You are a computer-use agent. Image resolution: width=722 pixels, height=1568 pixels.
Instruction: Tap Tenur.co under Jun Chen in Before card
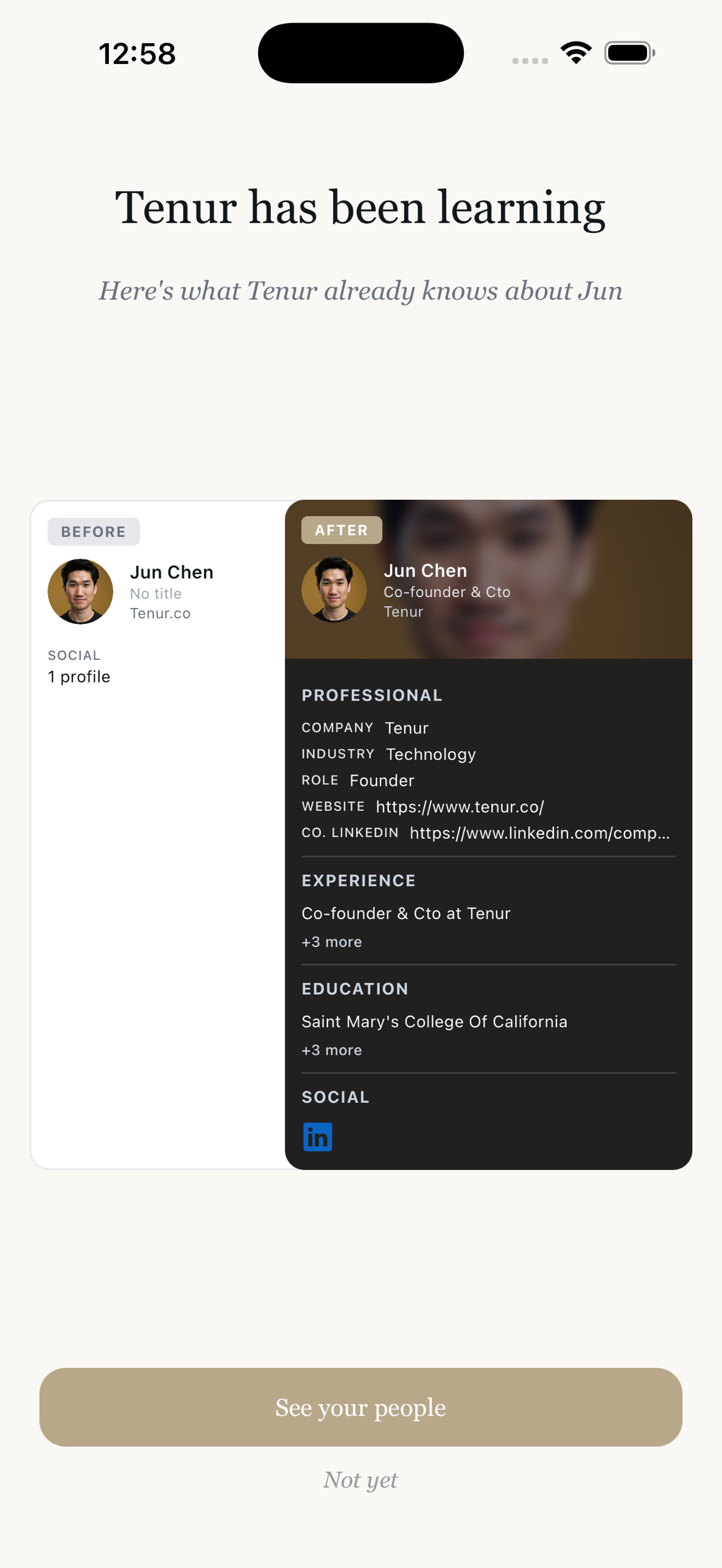point(160,613)
